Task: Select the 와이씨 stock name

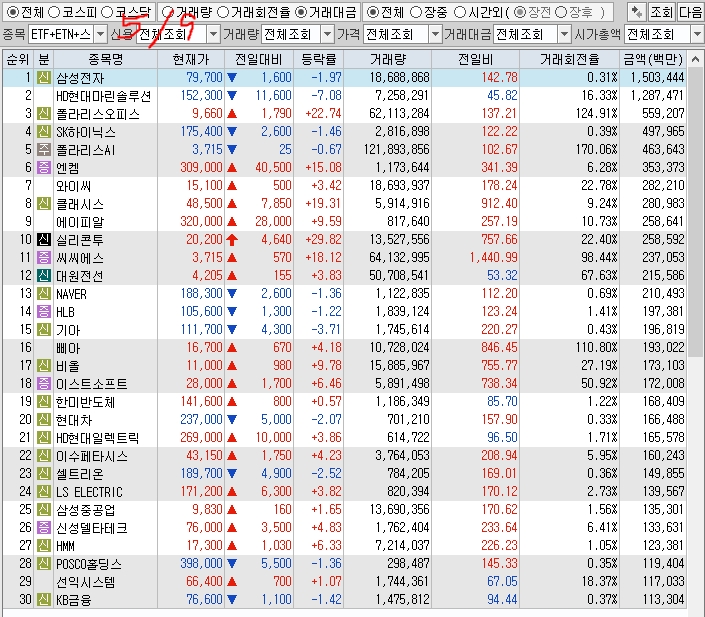Action: [x=74, y=186]
